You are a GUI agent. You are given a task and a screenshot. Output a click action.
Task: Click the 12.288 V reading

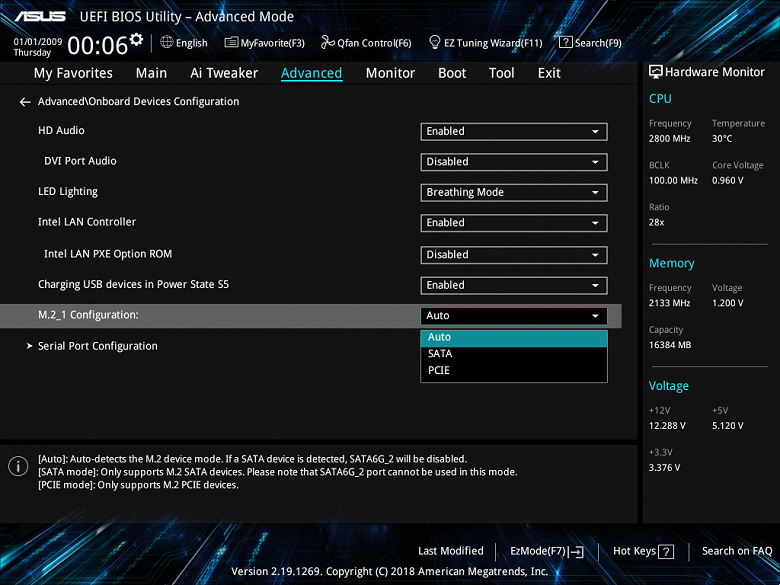point(667,426)
